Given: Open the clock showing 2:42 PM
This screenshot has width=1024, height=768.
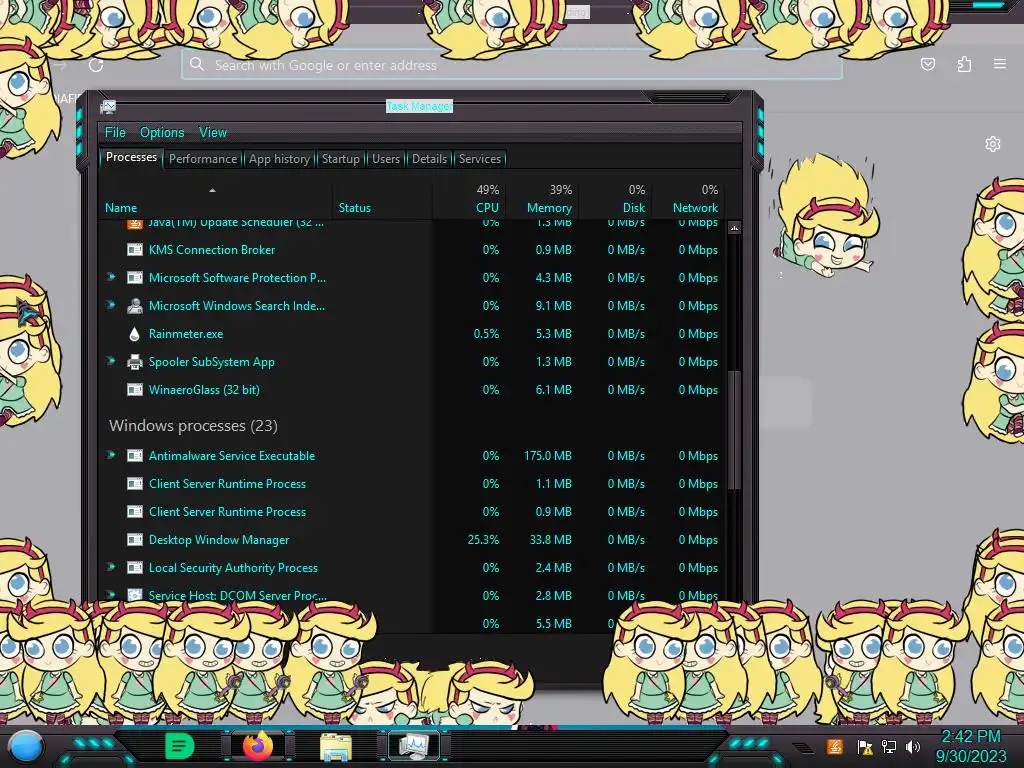Looking at the screenshot, I should tap(970, 746).
